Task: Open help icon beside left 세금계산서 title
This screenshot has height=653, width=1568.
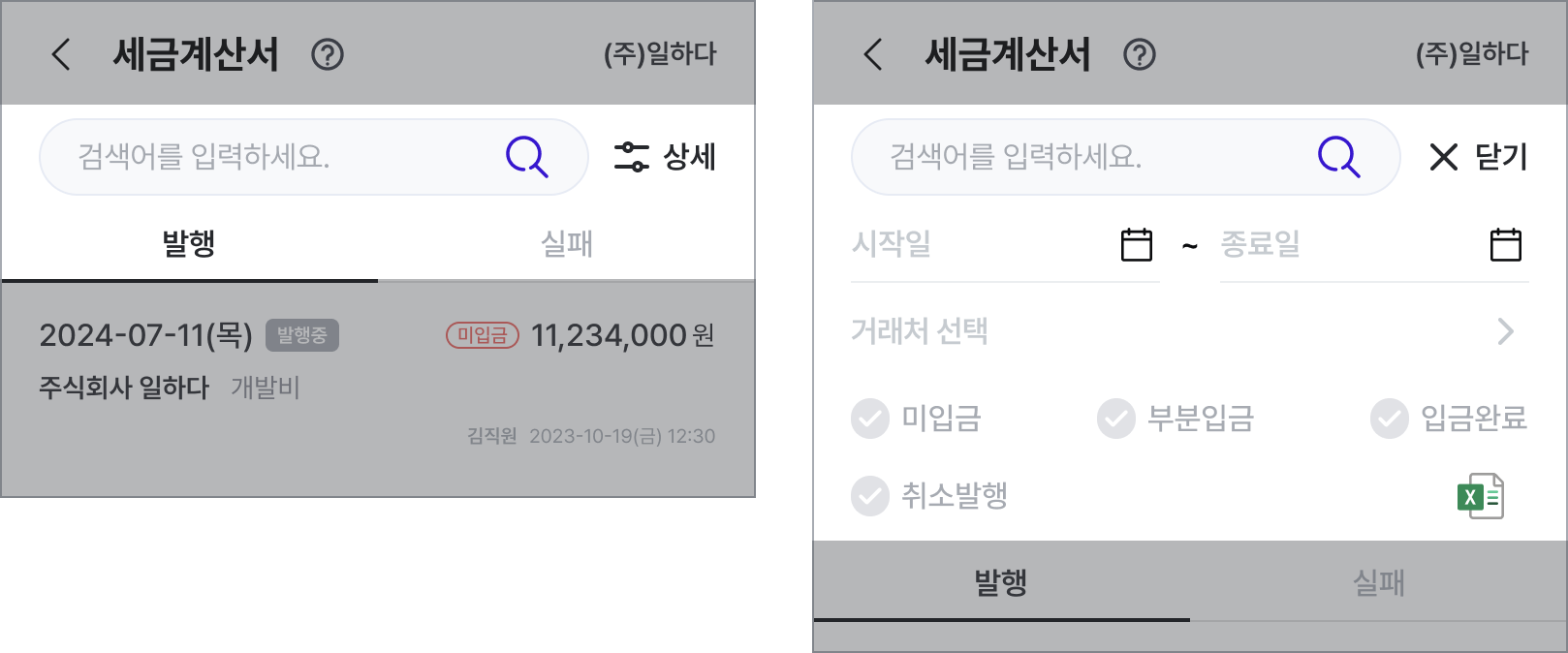Action: [x=328, y=54]
